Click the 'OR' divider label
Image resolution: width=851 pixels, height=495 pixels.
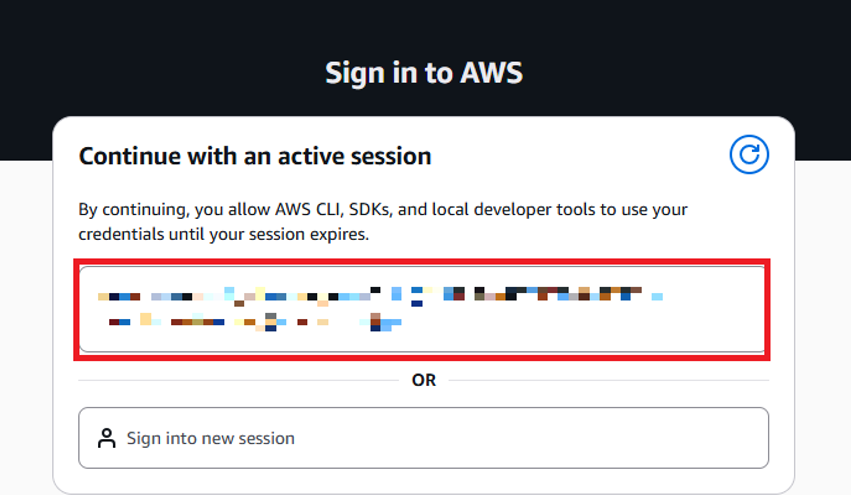pyautogui.click(x=423, y=381)
